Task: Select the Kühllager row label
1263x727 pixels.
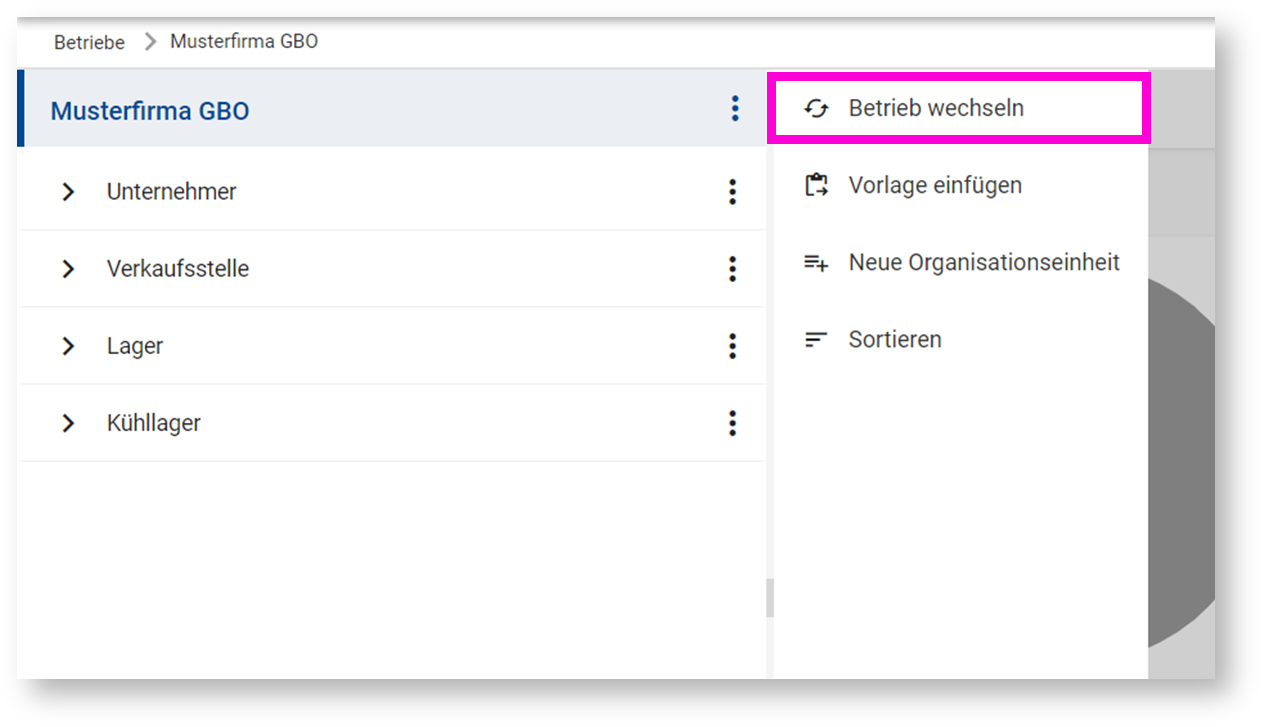Action: click(x=154, y=423)
